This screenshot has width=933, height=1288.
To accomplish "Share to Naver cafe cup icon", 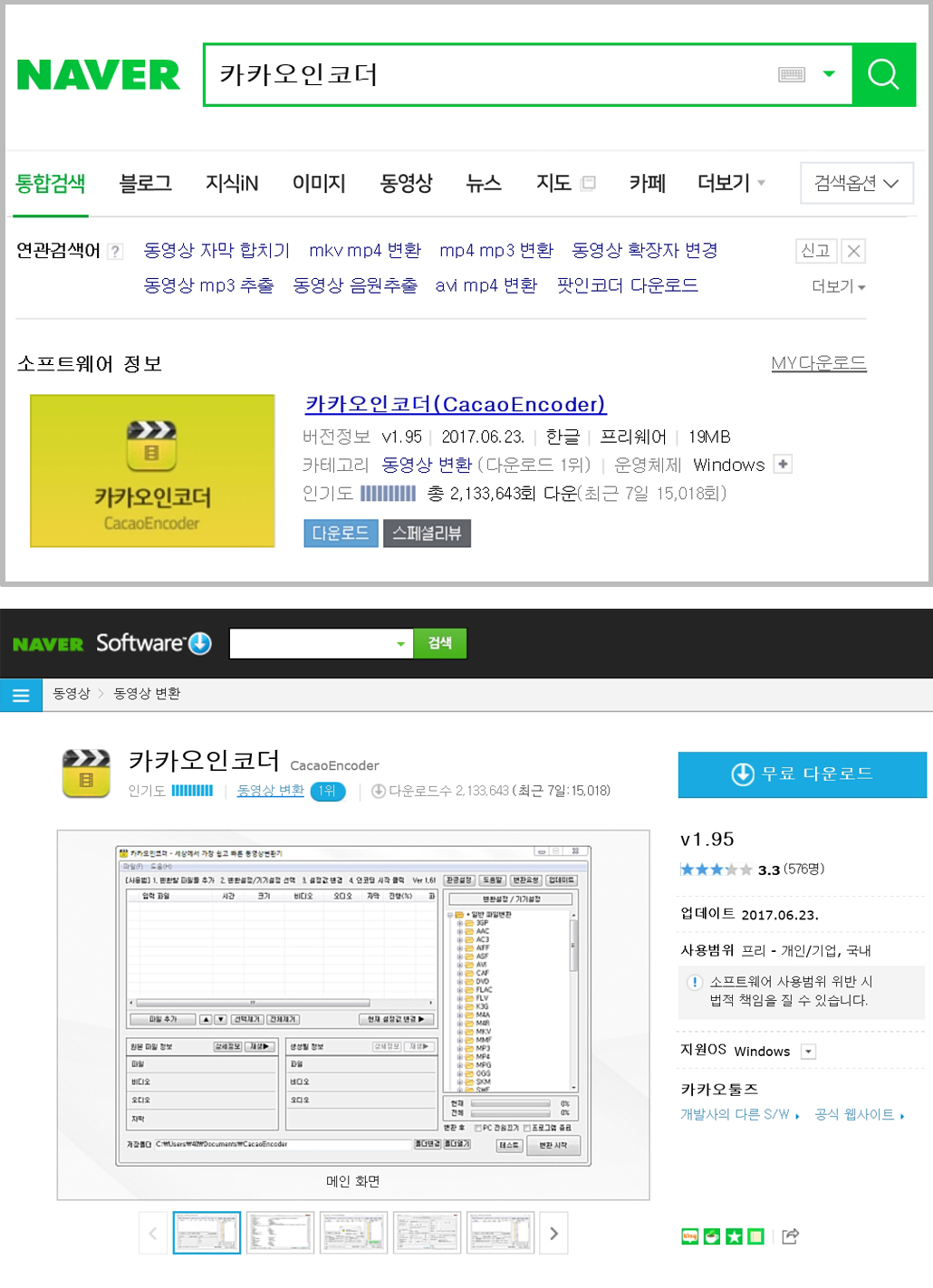I will pyautogui.click(x=712, y=1236).
